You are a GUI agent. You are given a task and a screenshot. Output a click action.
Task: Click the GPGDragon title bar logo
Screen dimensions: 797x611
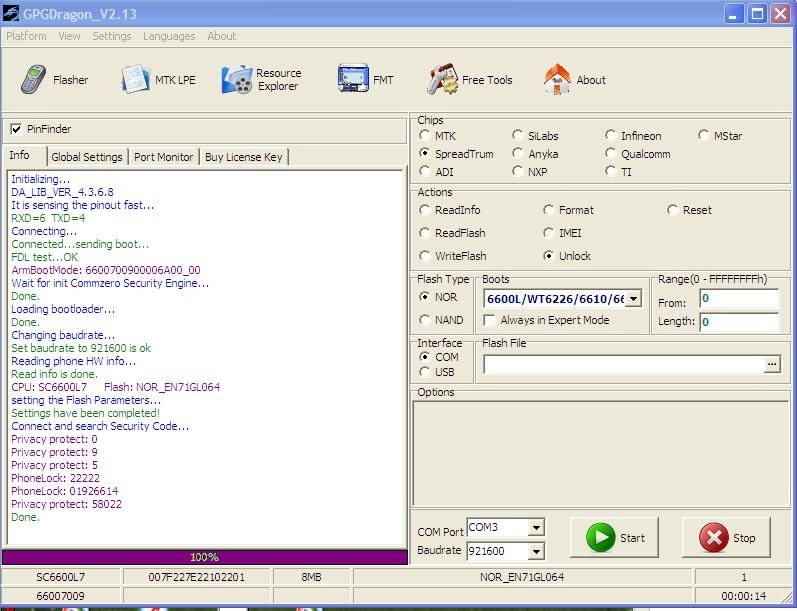coord(11,13)
